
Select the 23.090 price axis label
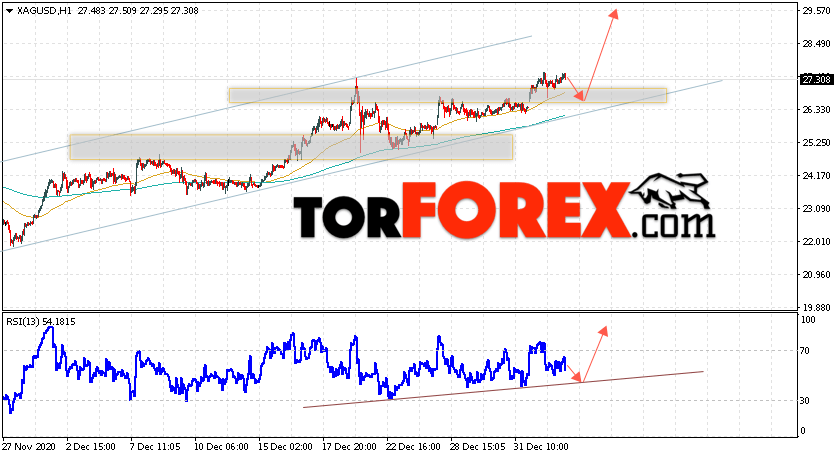click(x=816, y=209)
